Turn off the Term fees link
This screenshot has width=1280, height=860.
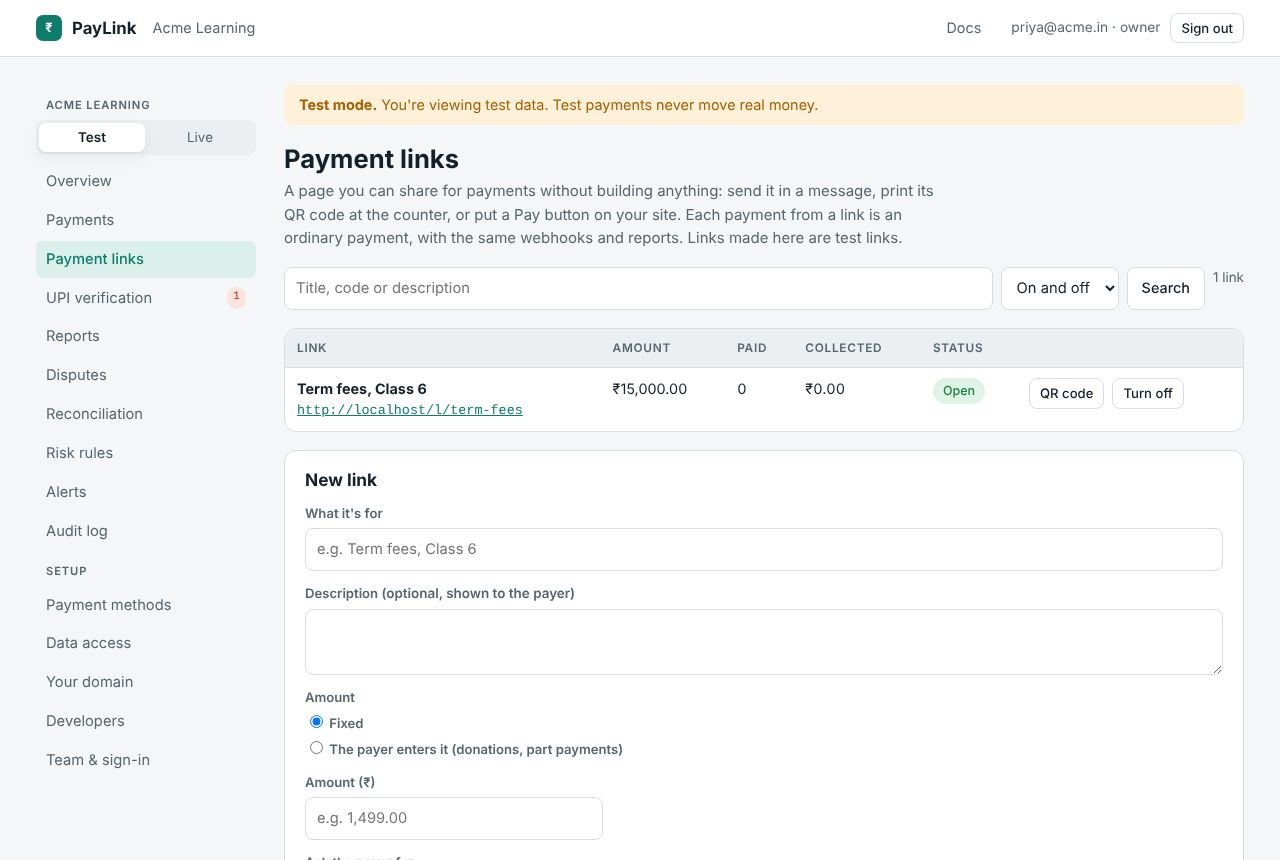click(1148, 393)
